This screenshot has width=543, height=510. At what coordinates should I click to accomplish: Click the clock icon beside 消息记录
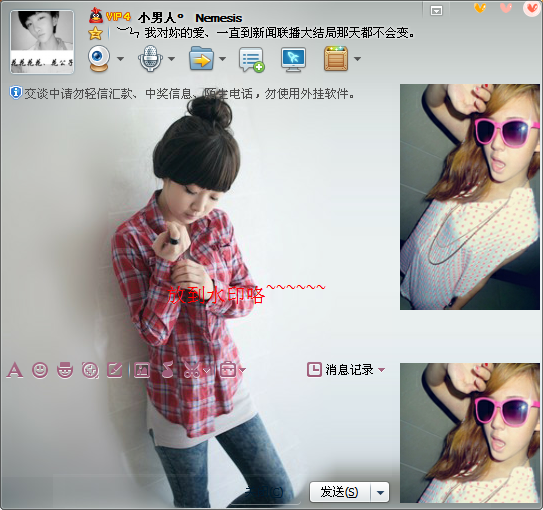point(314,369)
